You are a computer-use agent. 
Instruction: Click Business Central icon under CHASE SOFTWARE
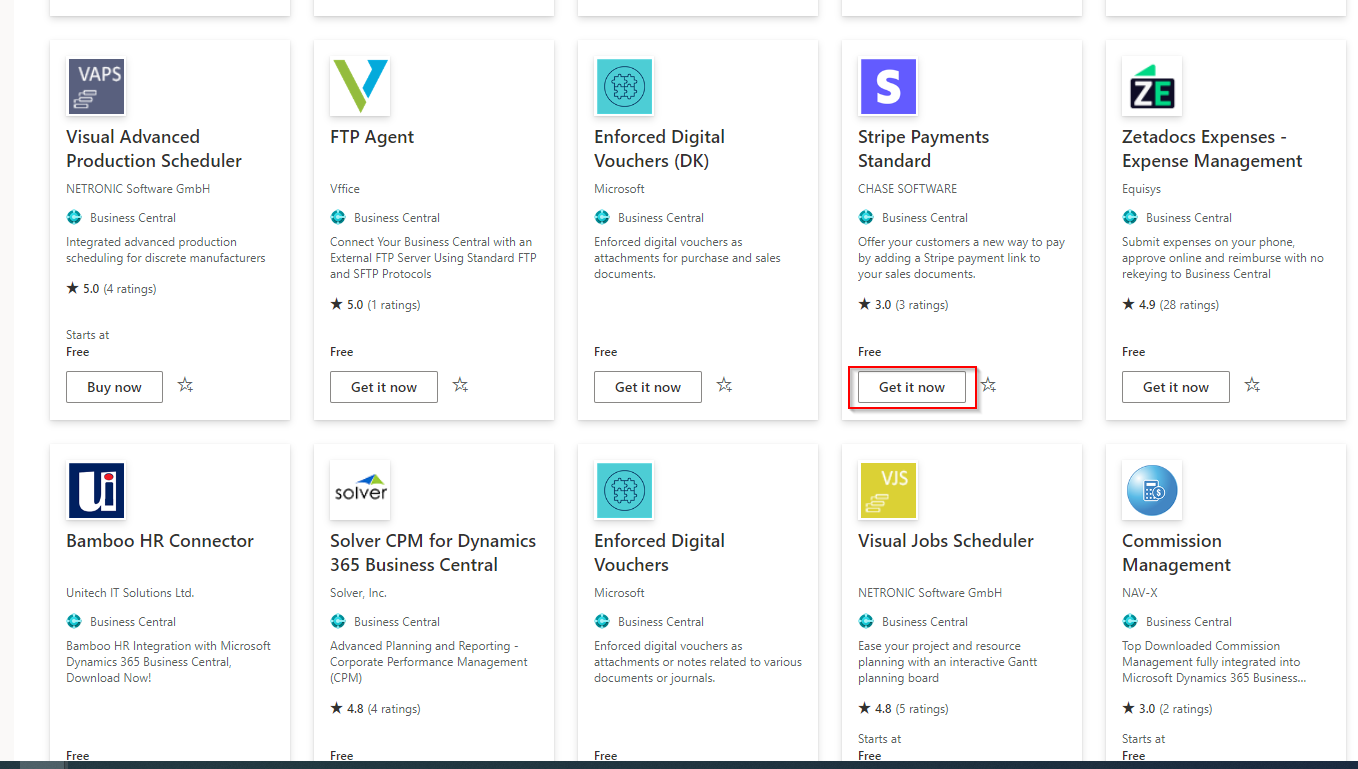(865, 217)
